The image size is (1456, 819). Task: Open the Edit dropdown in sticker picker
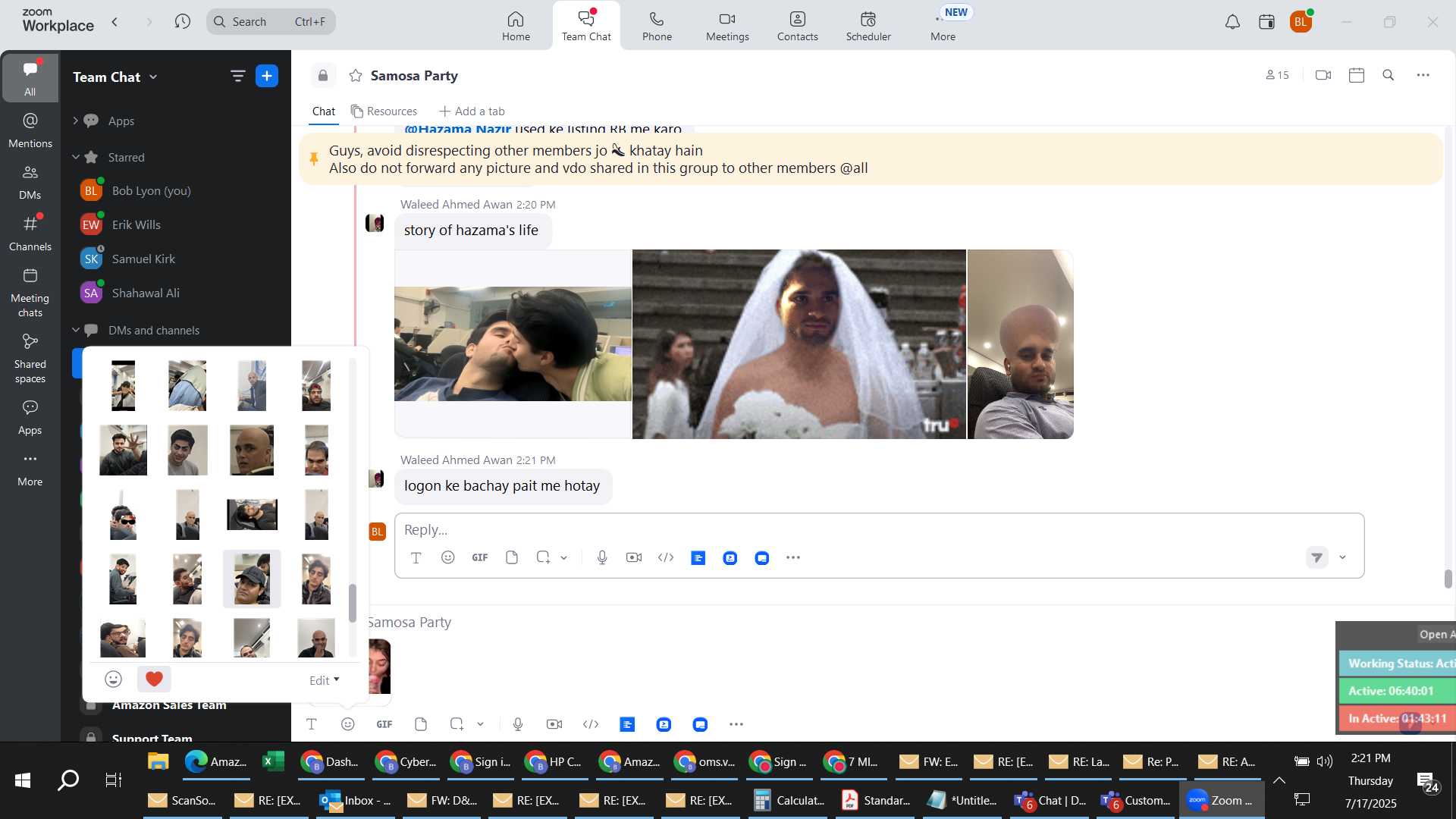tap(325, 680)
